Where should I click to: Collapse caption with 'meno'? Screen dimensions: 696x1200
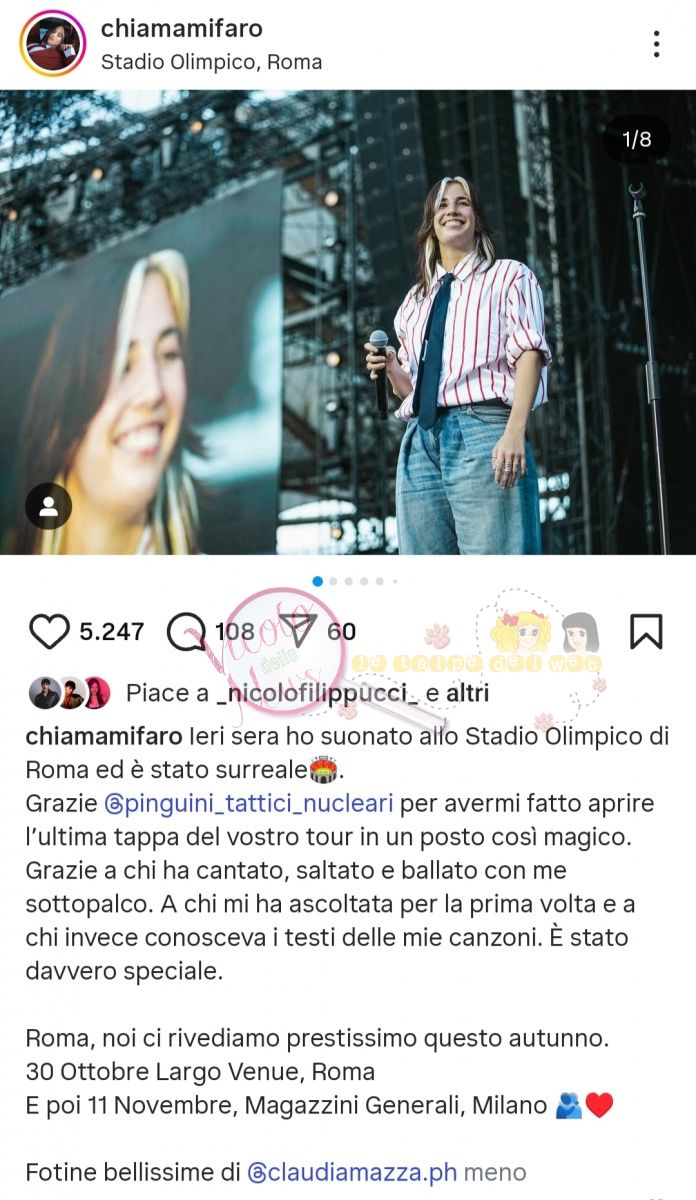(x=495, y=1171)
